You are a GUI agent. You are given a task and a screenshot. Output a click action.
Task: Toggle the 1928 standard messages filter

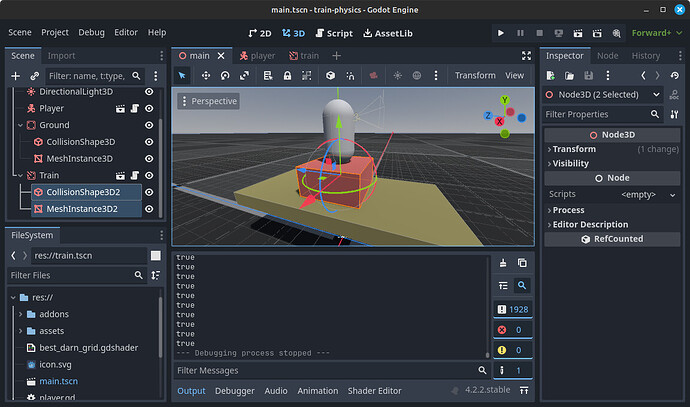513,309
